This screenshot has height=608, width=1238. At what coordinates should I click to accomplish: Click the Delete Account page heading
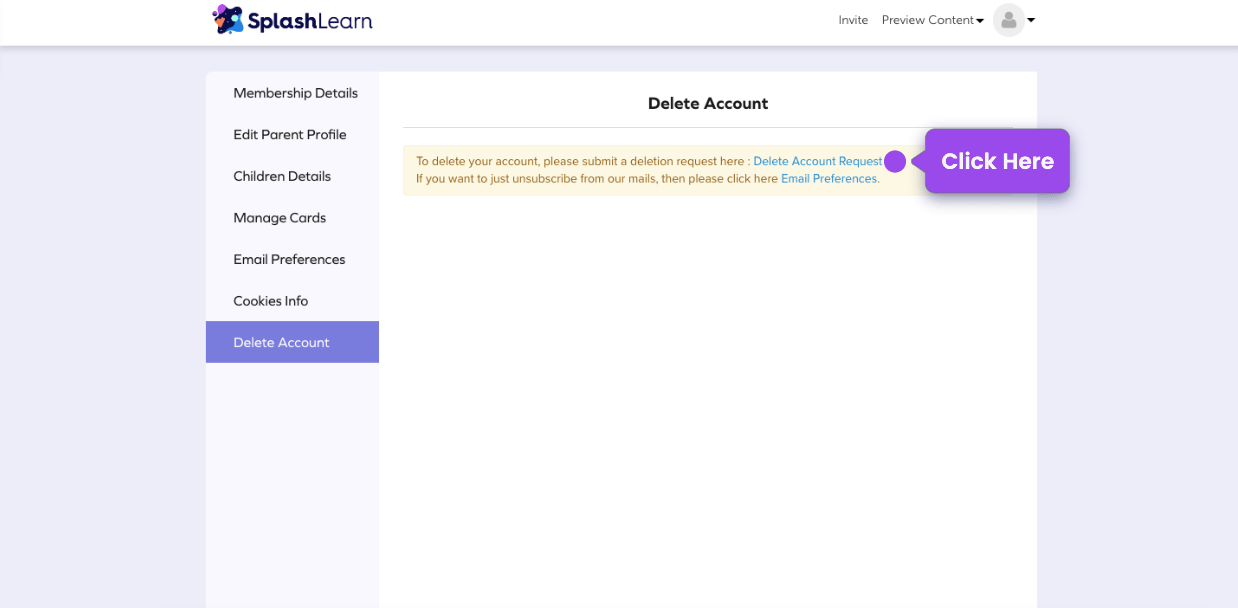pyautogui.click(x=707, y=103)
